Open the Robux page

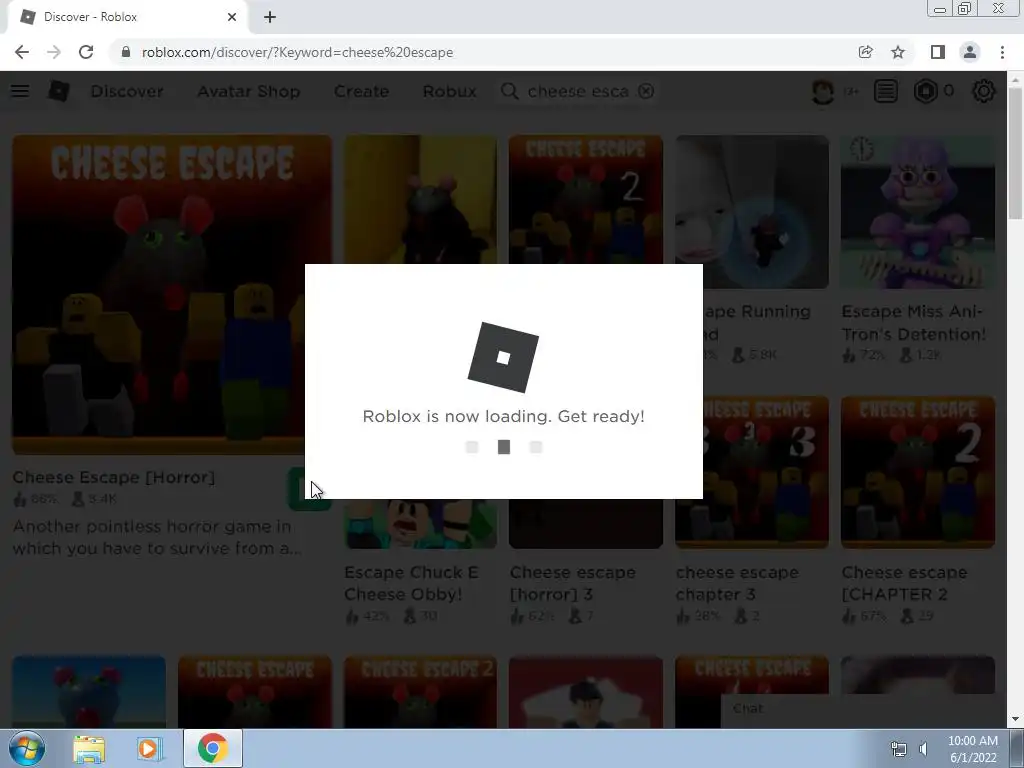pyautogui.click(x=449, y=91)
